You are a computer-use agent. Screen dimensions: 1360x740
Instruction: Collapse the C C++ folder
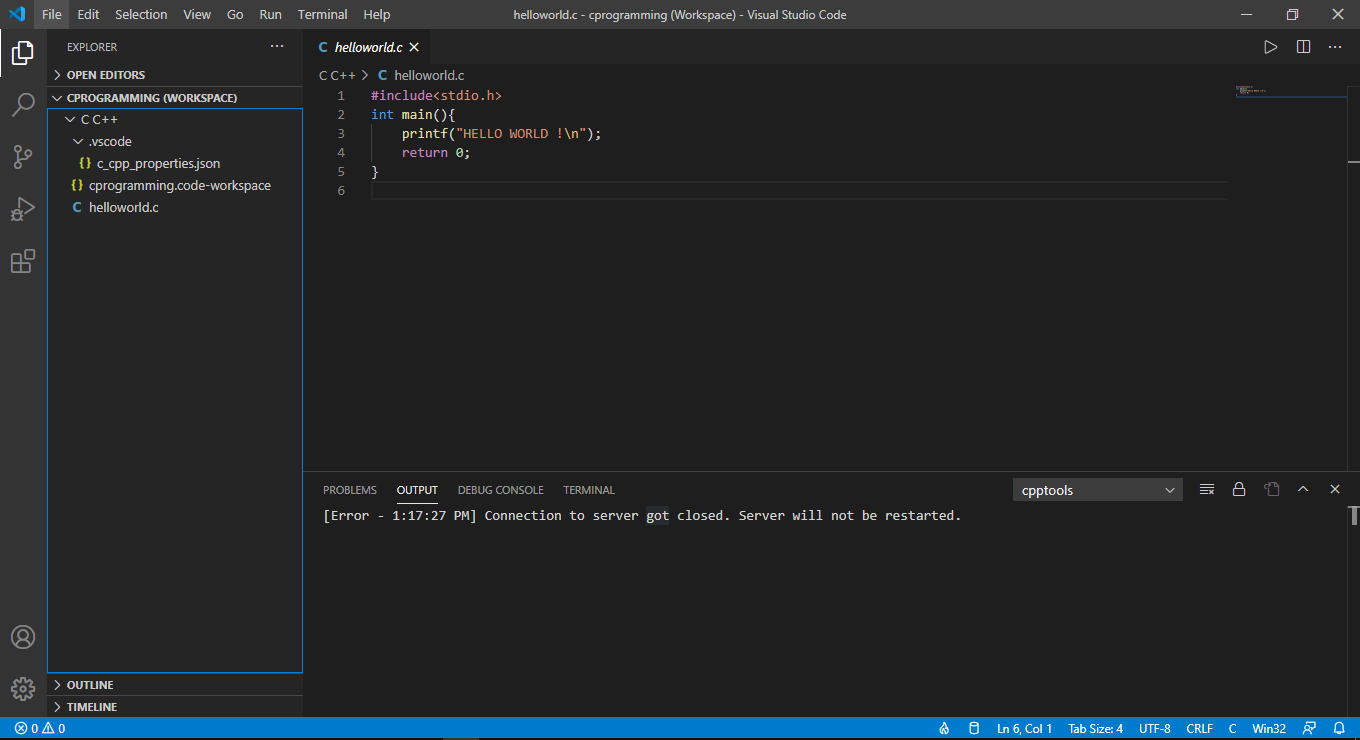click(x=175, y=119)
